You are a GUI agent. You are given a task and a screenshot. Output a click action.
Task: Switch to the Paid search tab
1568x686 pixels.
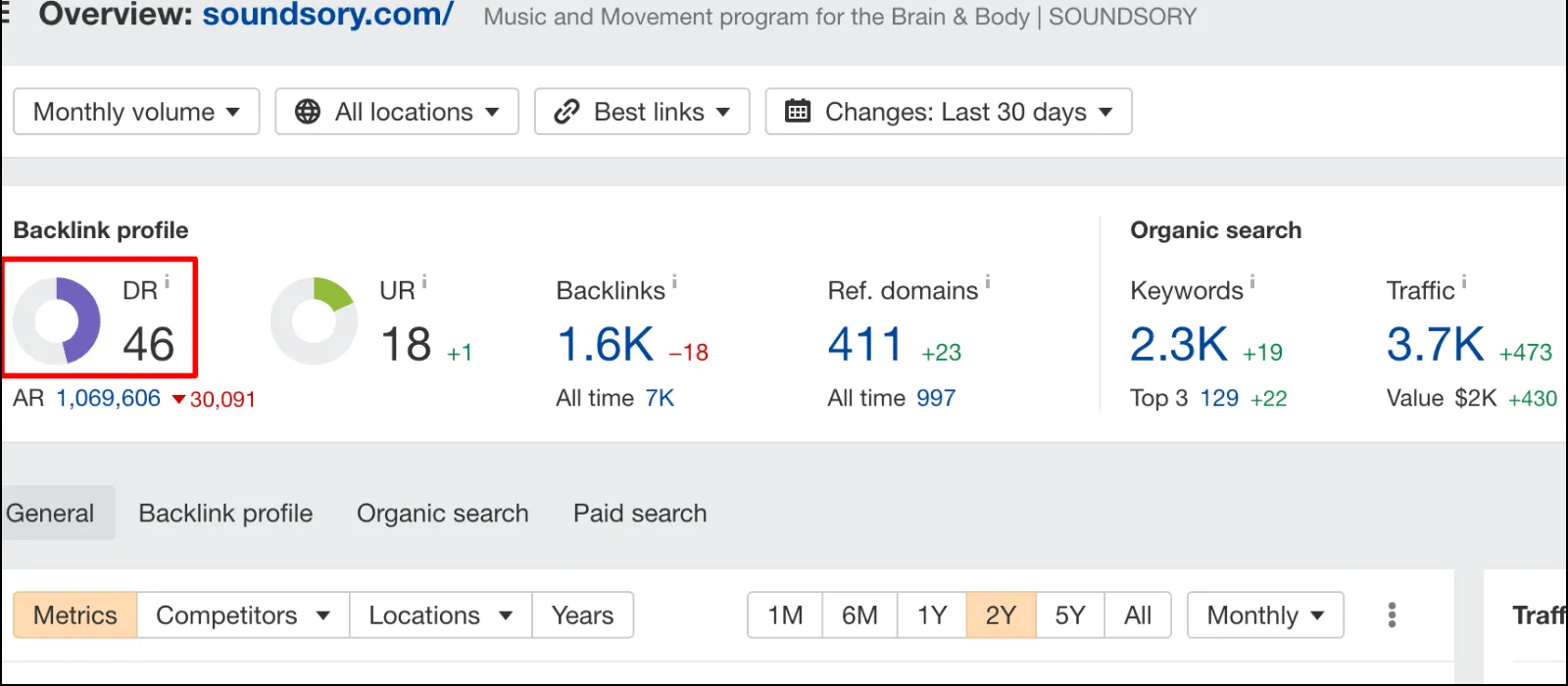click(x=640, y=513)
